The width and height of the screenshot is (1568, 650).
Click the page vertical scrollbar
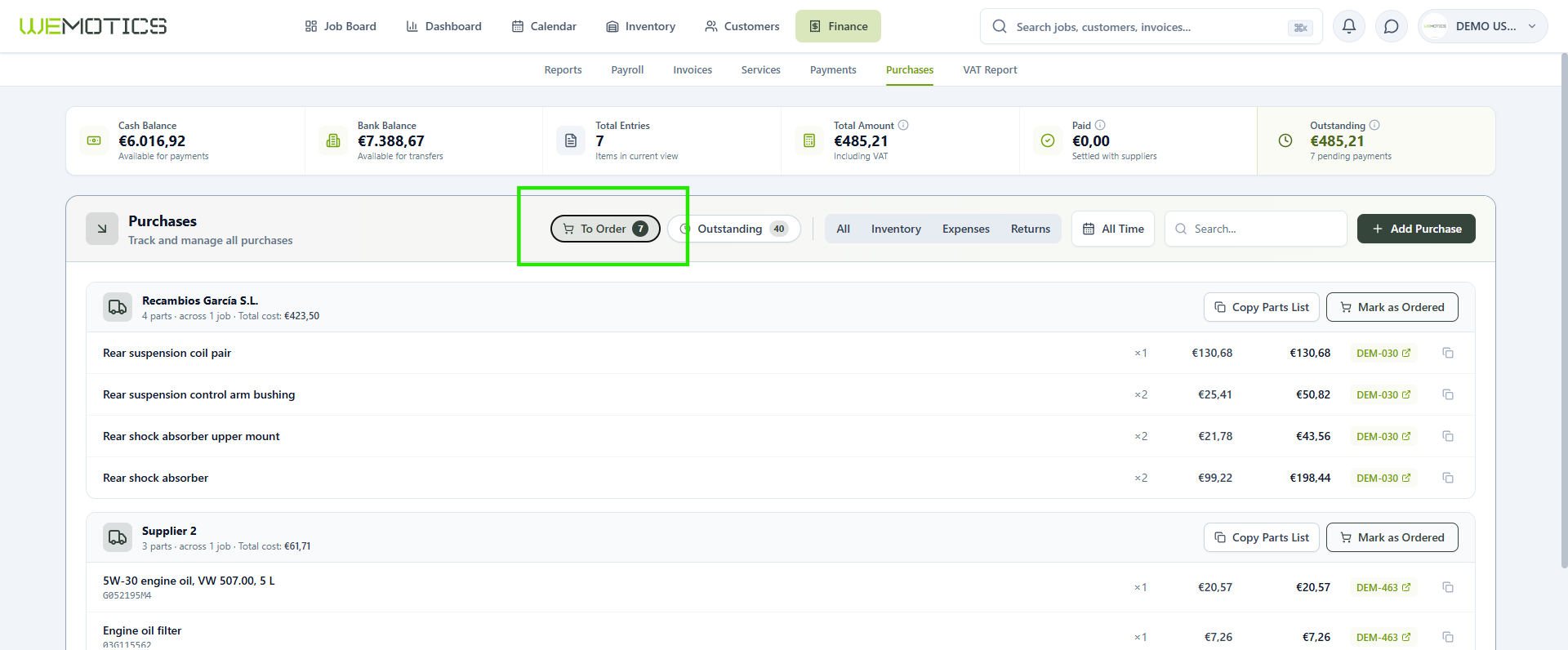[x=1564, y=310]
